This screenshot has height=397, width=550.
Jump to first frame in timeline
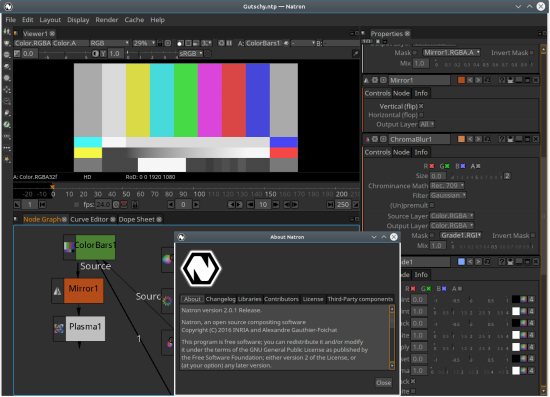click(x=42, y=204)
